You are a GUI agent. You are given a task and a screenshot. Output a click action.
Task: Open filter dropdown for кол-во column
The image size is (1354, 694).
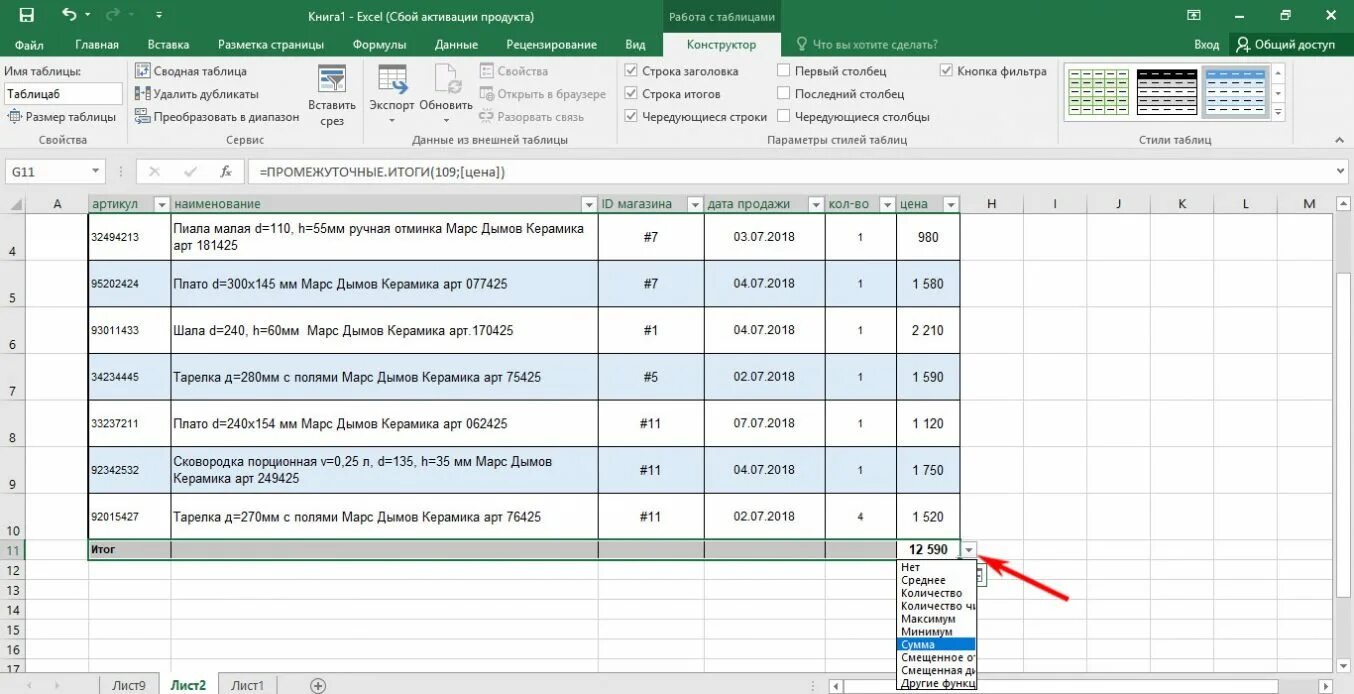point(887,204)
